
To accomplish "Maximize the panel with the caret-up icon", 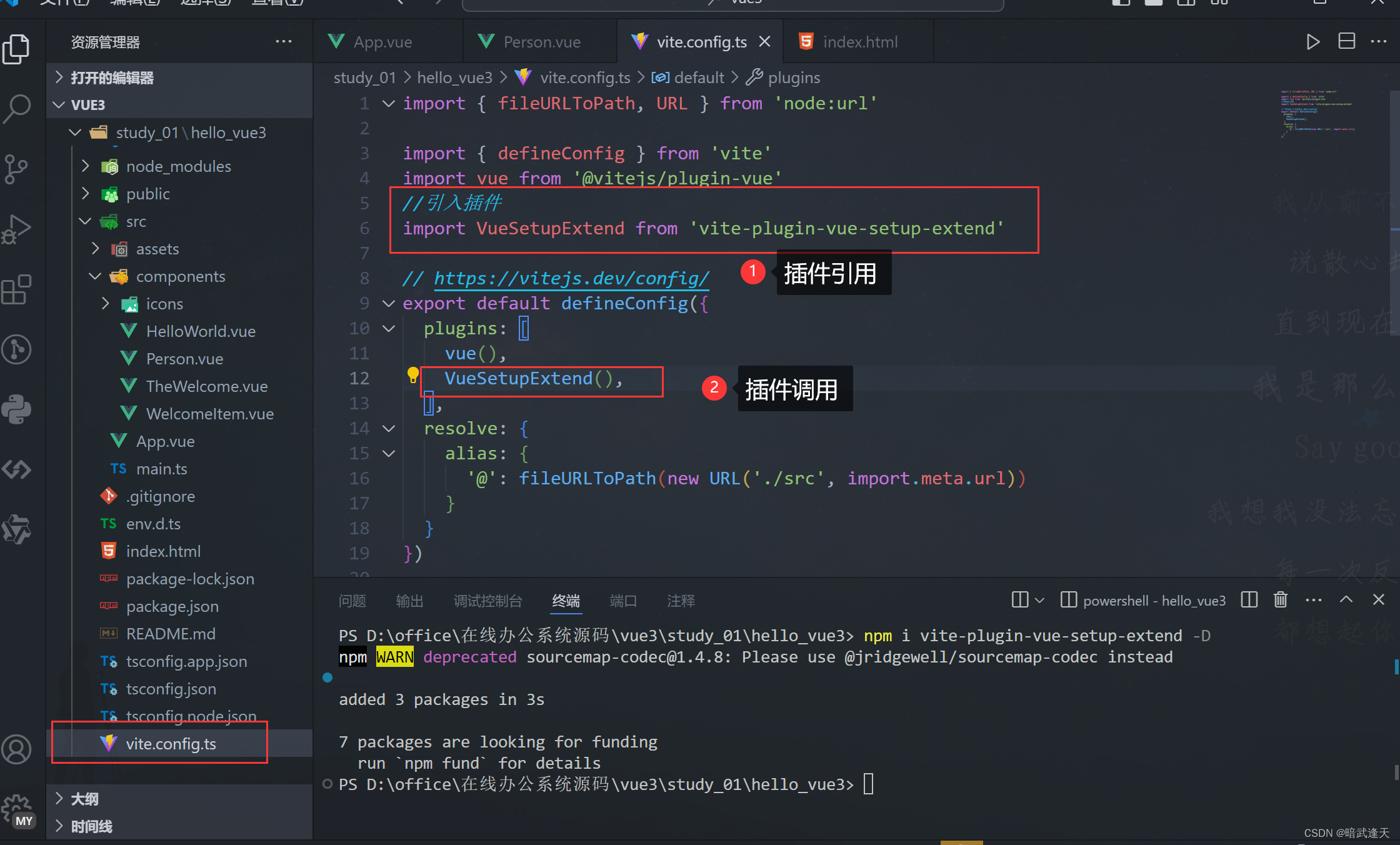I will click(x=1346, y=600).
